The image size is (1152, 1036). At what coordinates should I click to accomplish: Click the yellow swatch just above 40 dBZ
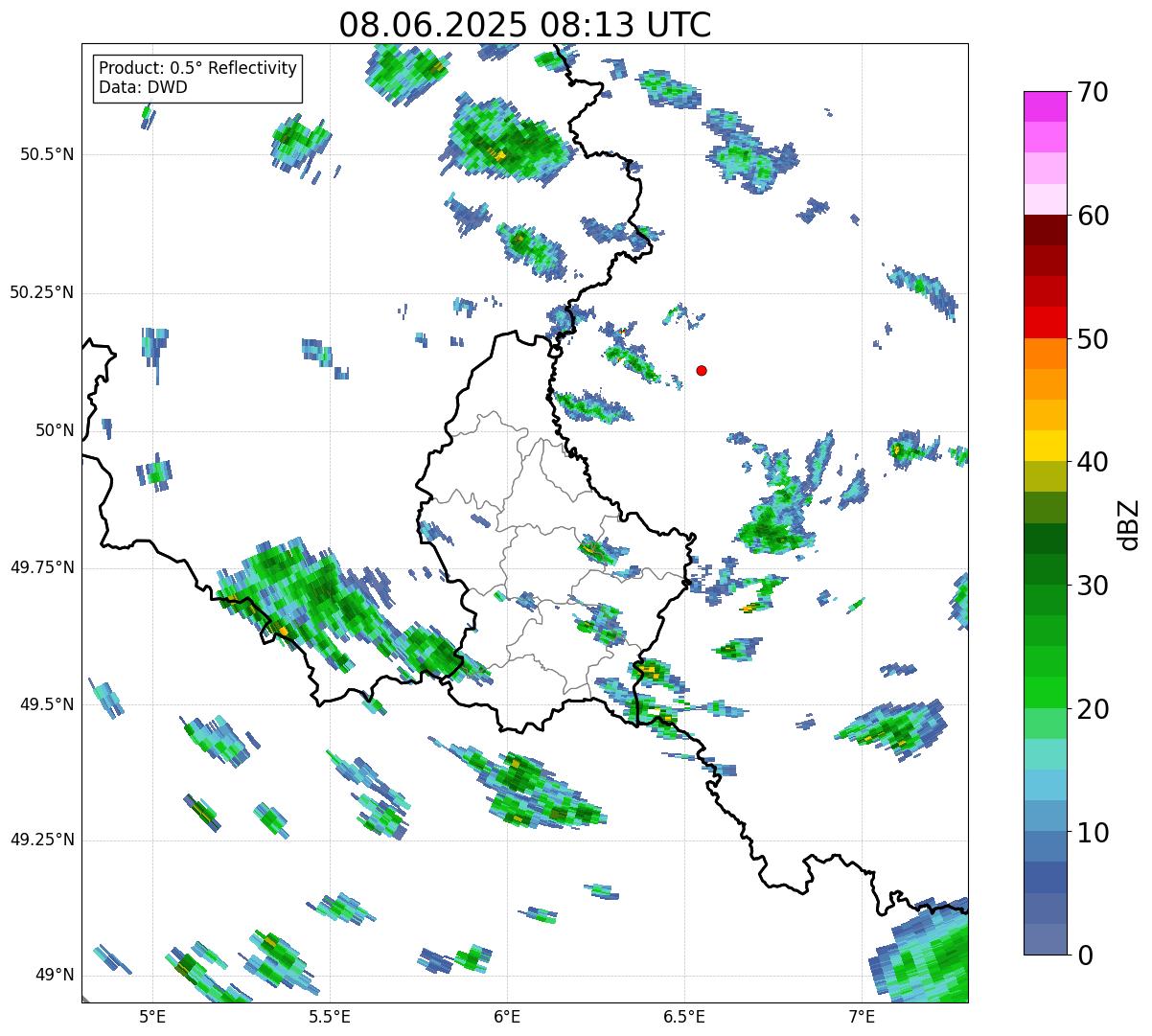point(1046,446)
